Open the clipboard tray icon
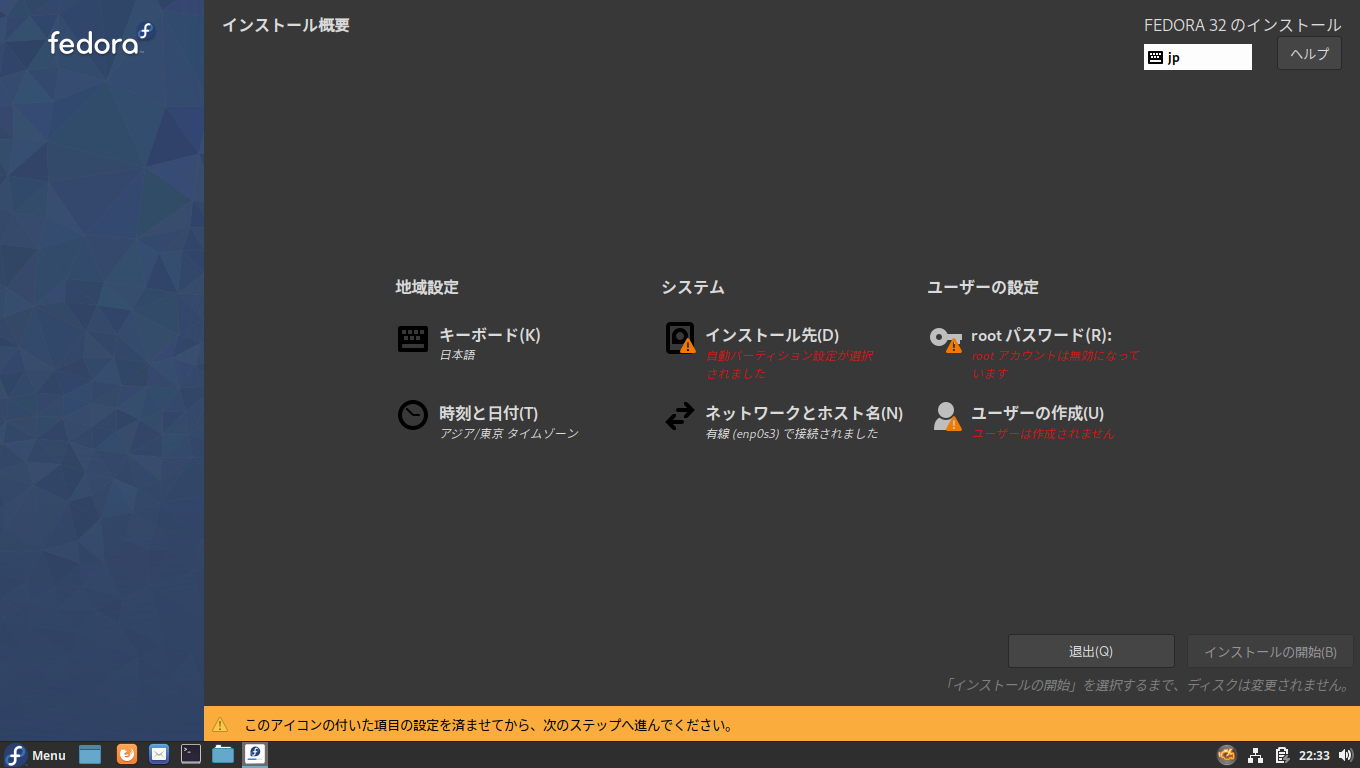Viewport: 1360px width, 768px height. pos(1282,755)
